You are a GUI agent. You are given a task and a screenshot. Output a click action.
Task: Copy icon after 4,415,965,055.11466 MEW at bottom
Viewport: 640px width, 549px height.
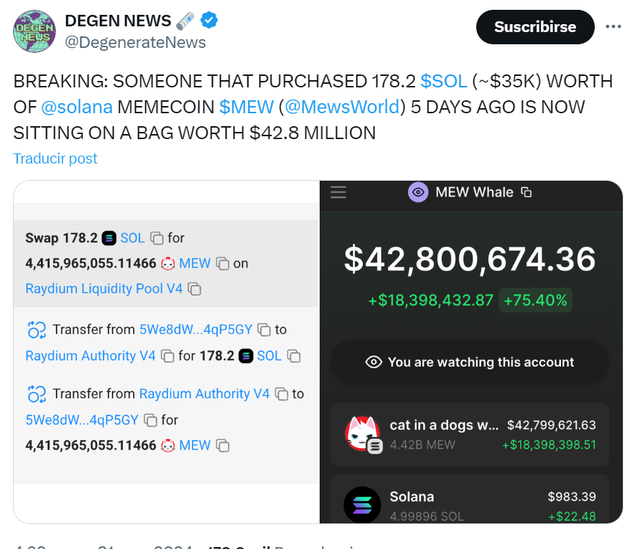pos(222,445)
